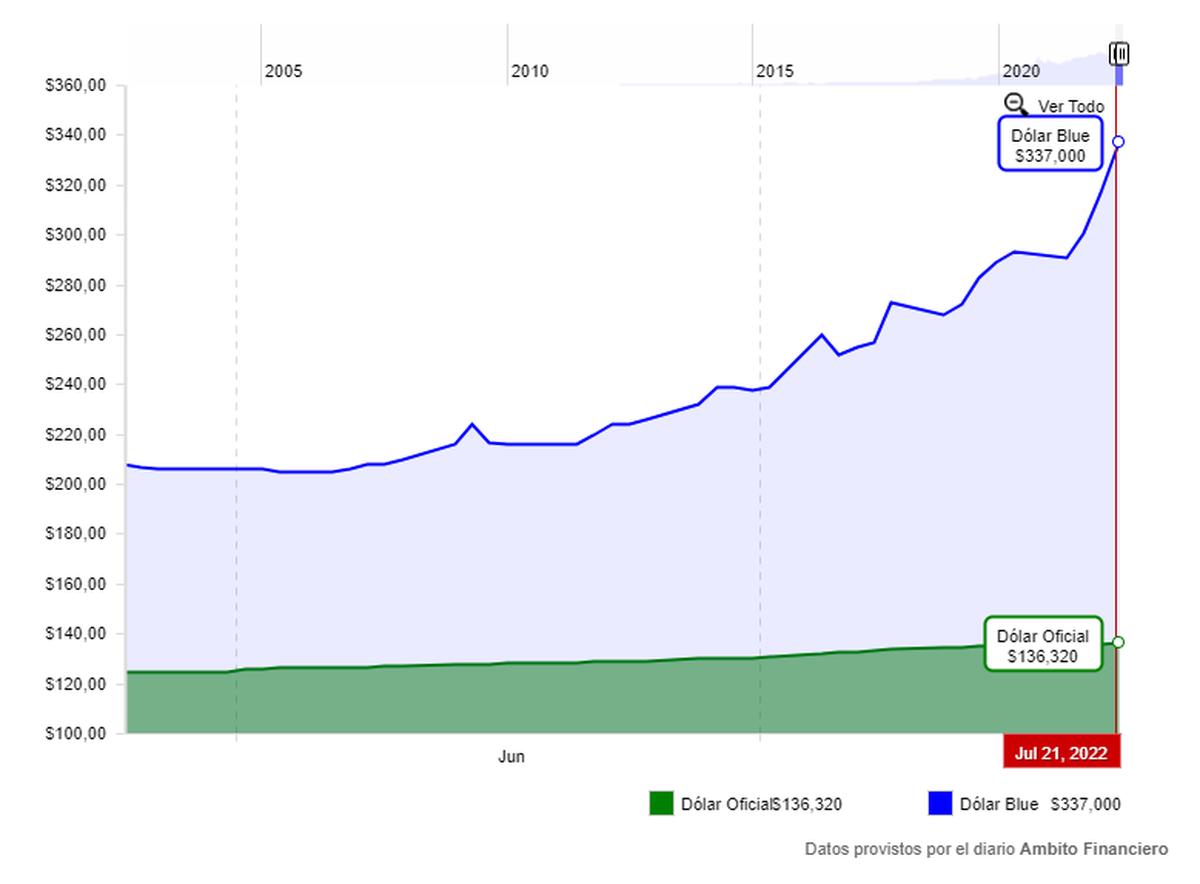Image resolution: width=1200 pixels, height=884 pixels.
Task: Grab the chart scrollbar grip handle
Action: [x=1120, y=54]
